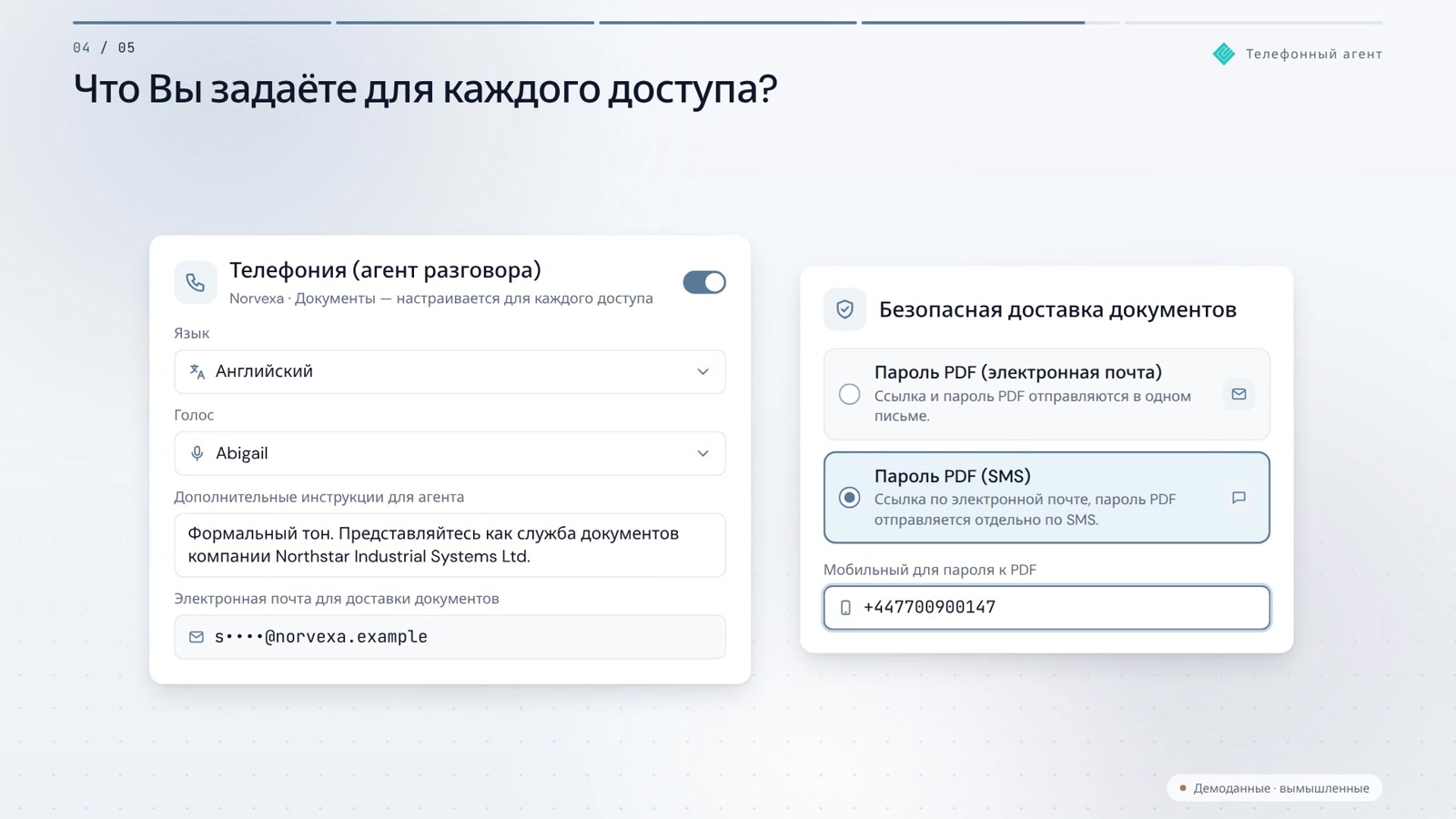Click the Демоданные · вымышленные badge
This screenshot has height=819, width=1456.
(1274, 788)
